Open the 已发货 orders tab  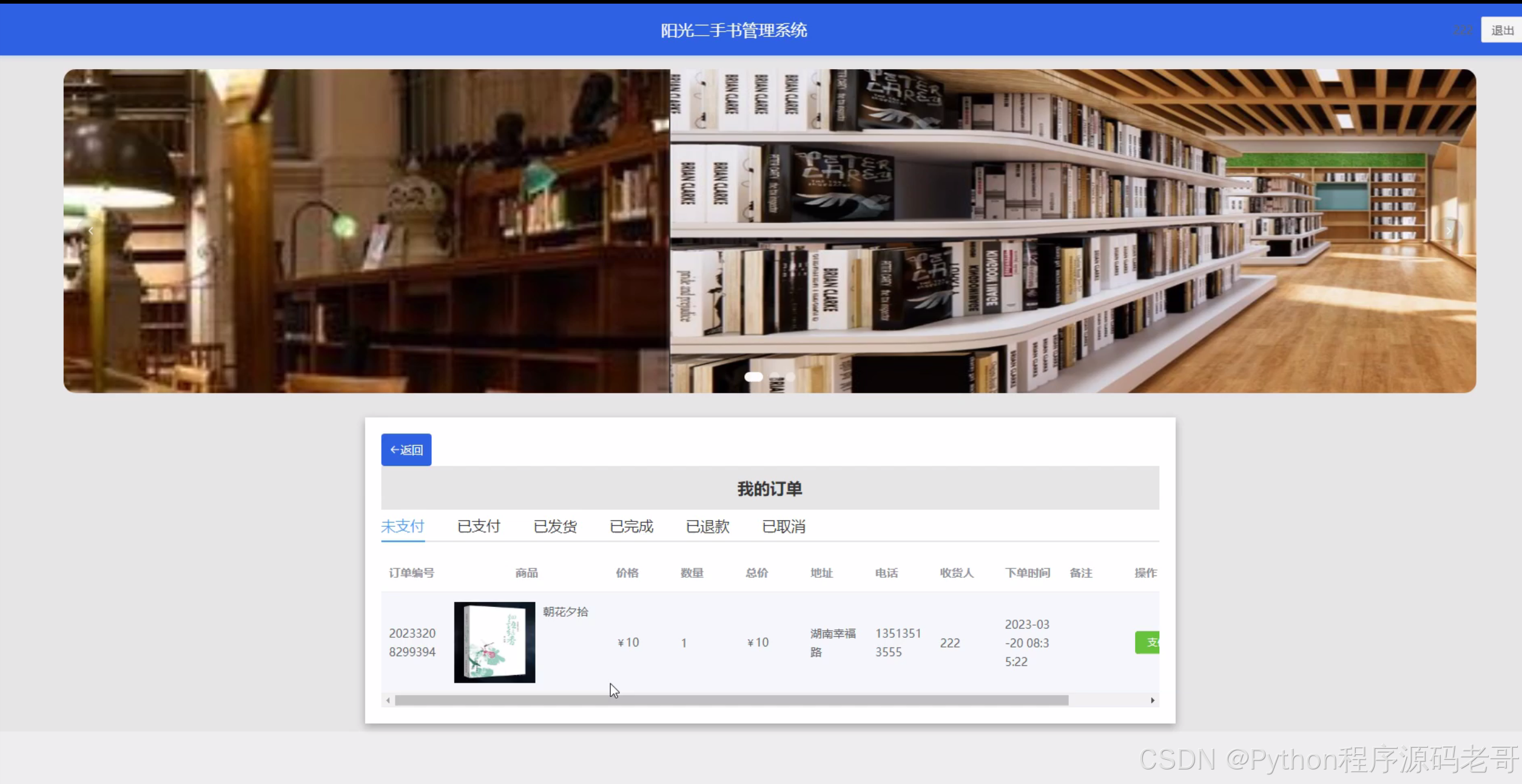(x=555, y=526)
